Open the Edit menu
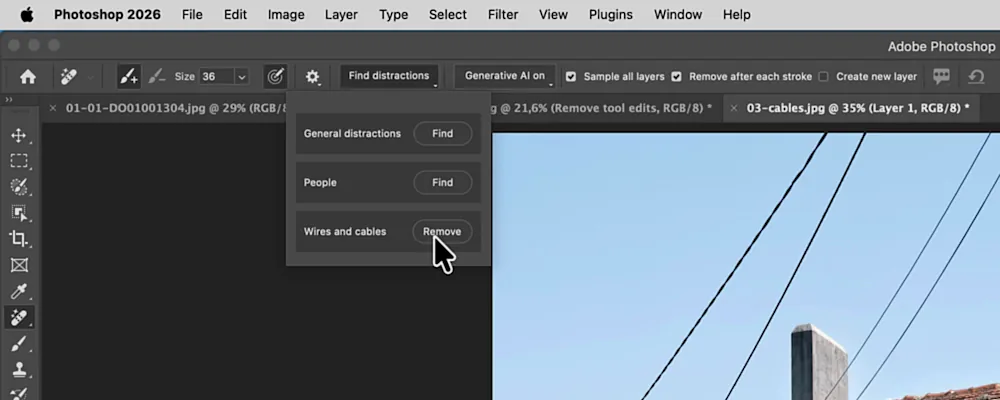This screenshot has width=1000, height=400. point(235,15)
